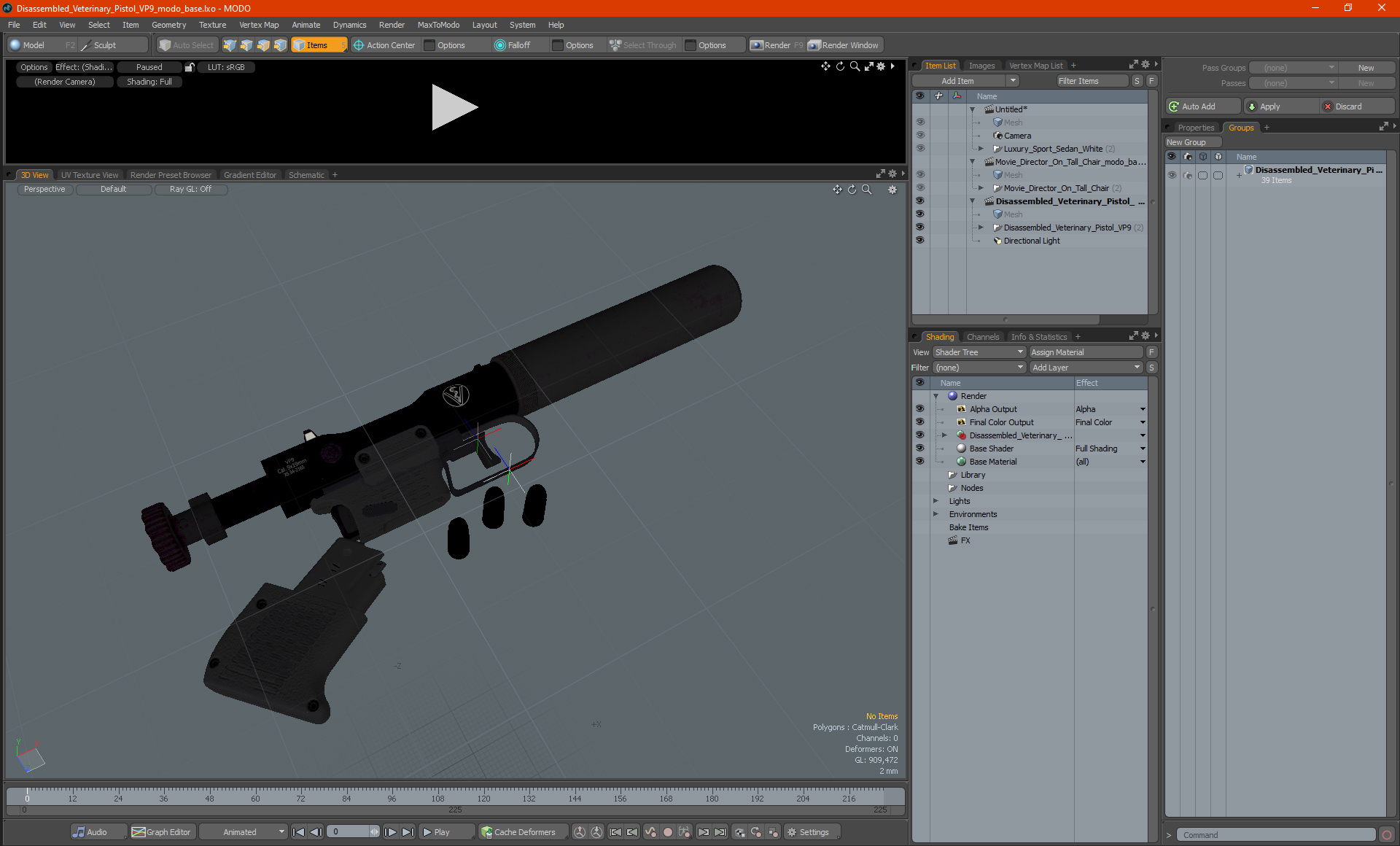The width and height of the screenshot is (1400, 846).
Task: Click record keyframe red circle icon
Action: [667, 832]
